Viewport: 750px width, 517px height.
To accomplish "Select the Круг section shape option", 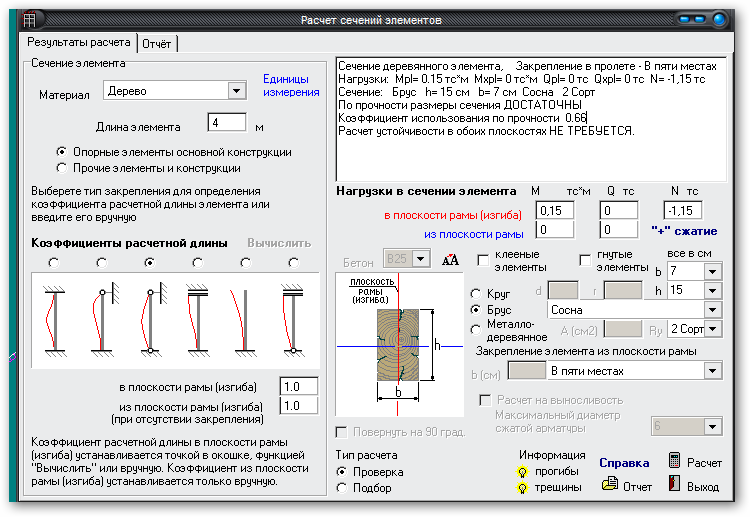I will 476,293.
